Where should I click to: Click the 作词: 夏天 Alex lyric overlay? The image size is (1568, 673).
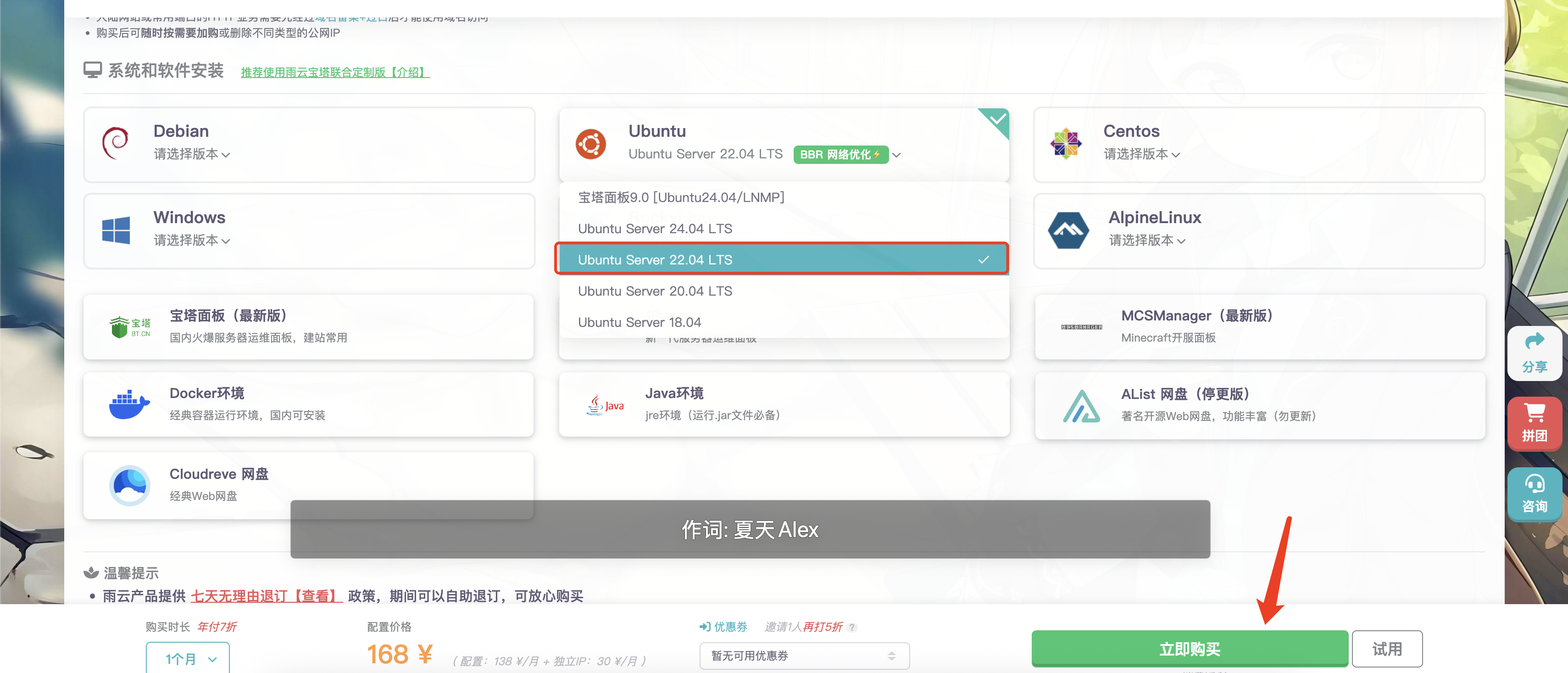[750, 529]
